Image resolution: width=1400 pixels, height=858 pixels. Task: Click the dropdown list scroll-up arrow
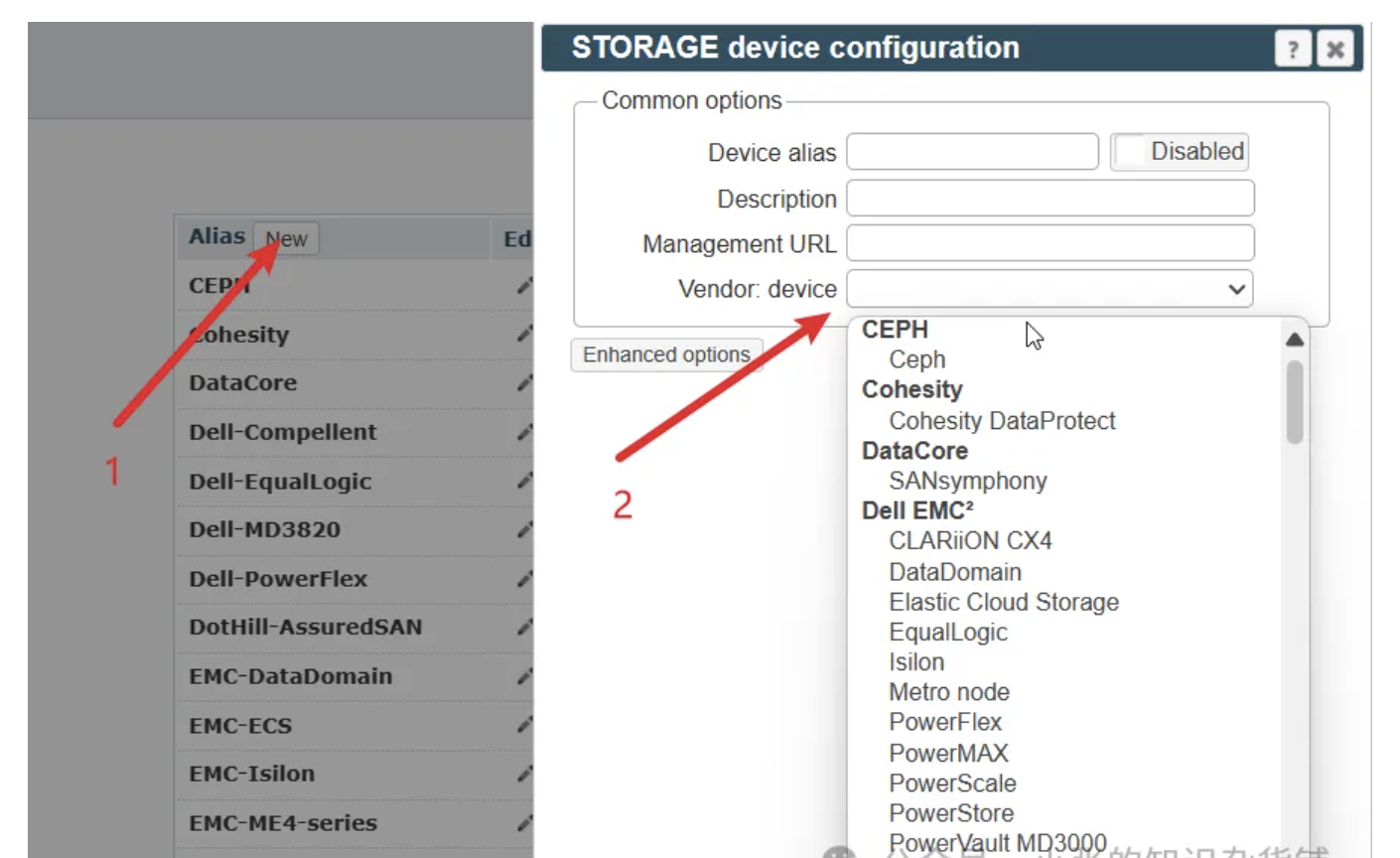click(x=1294, y=340)
